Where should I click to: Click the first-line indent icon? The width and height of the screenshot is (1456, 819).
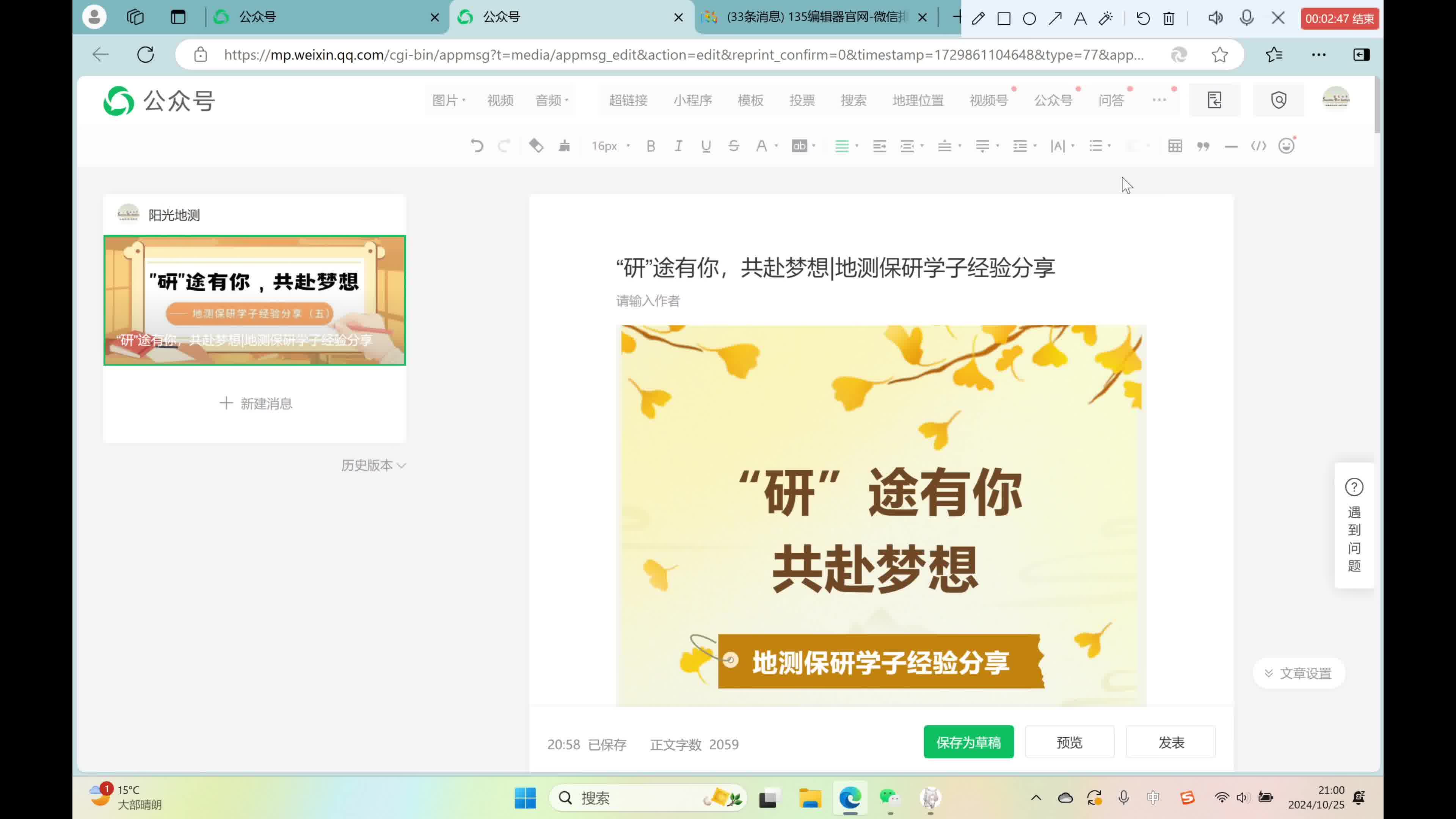879,146
